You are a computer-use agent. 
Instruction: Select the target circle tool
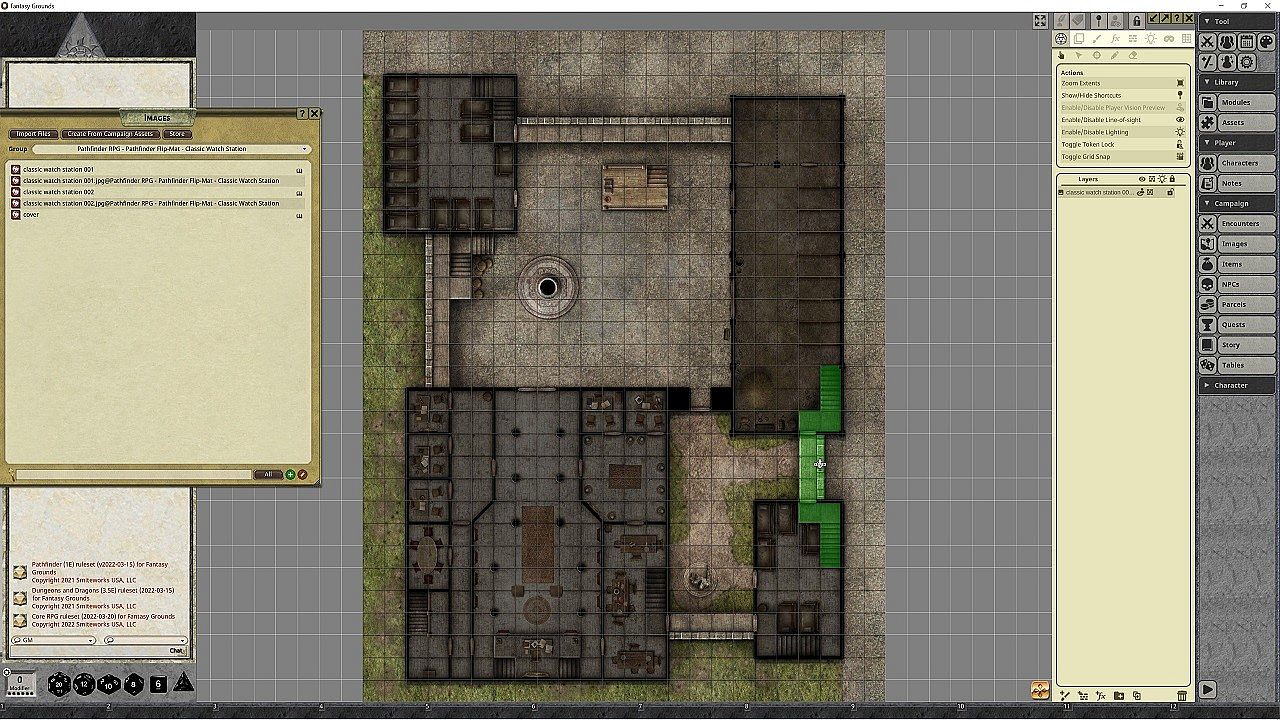pyautogui.click(x=1097, y=56)
